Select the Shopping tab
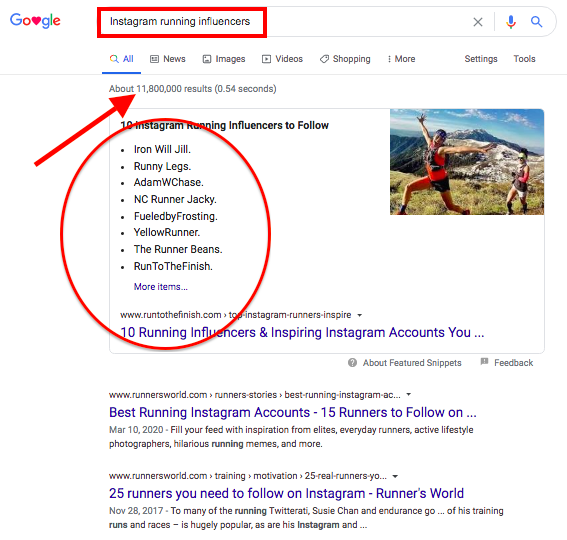The height and width of the screenshot is (540, 567). click(345, 59)
